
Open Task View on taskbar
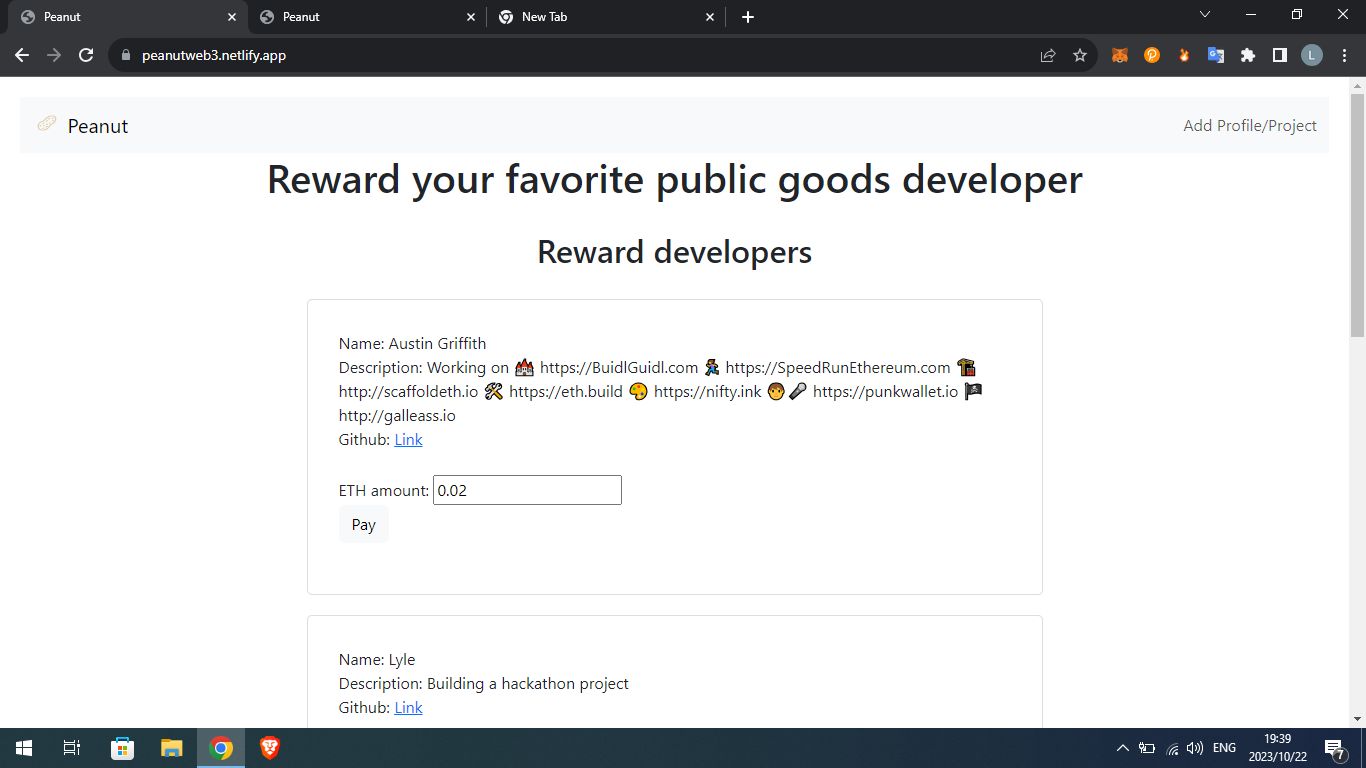click(x=72, y=748)
